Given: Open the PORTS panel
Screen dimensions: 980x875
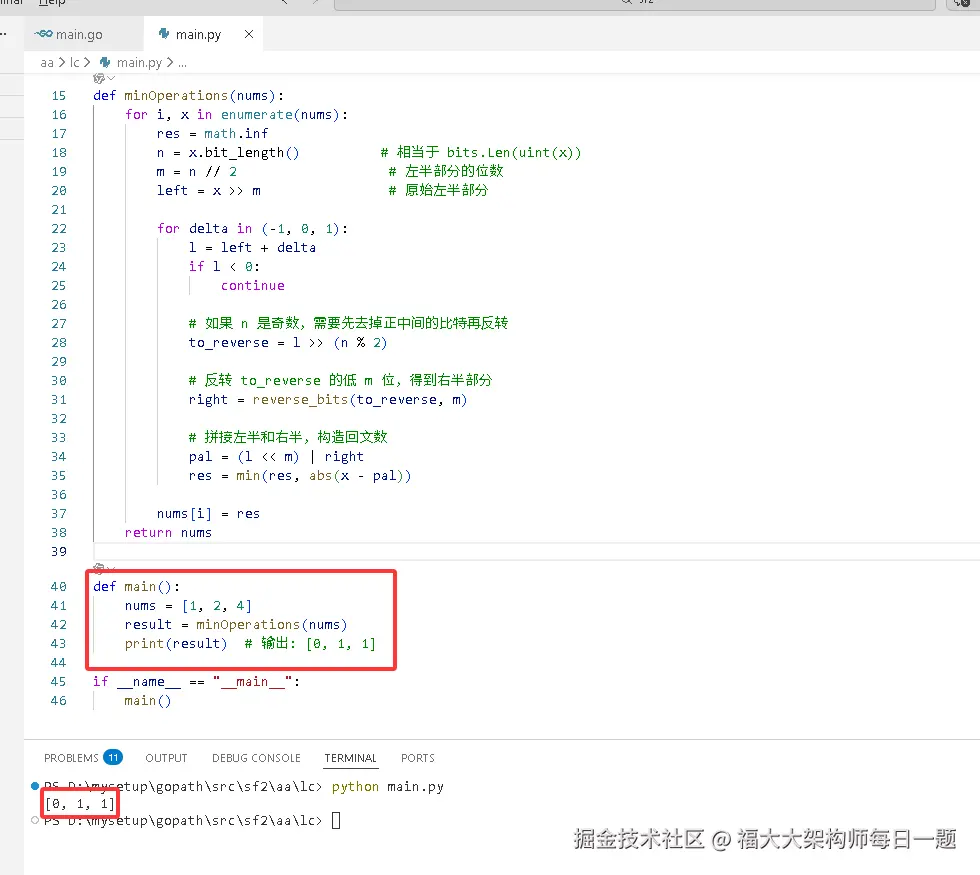Looking at the screenshot, I should click(417, 757).
